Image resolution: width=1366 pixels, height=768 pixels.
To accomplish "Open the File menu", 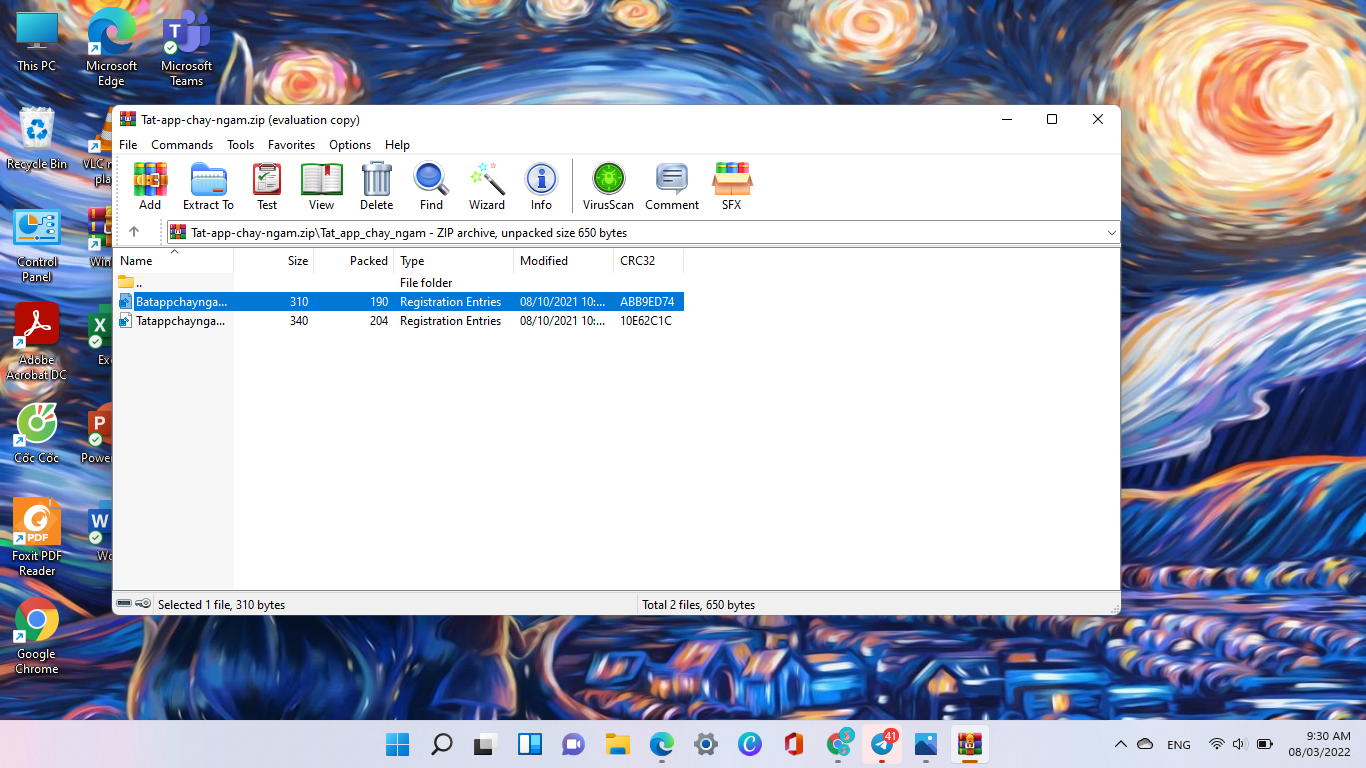I will coord(128,145).
